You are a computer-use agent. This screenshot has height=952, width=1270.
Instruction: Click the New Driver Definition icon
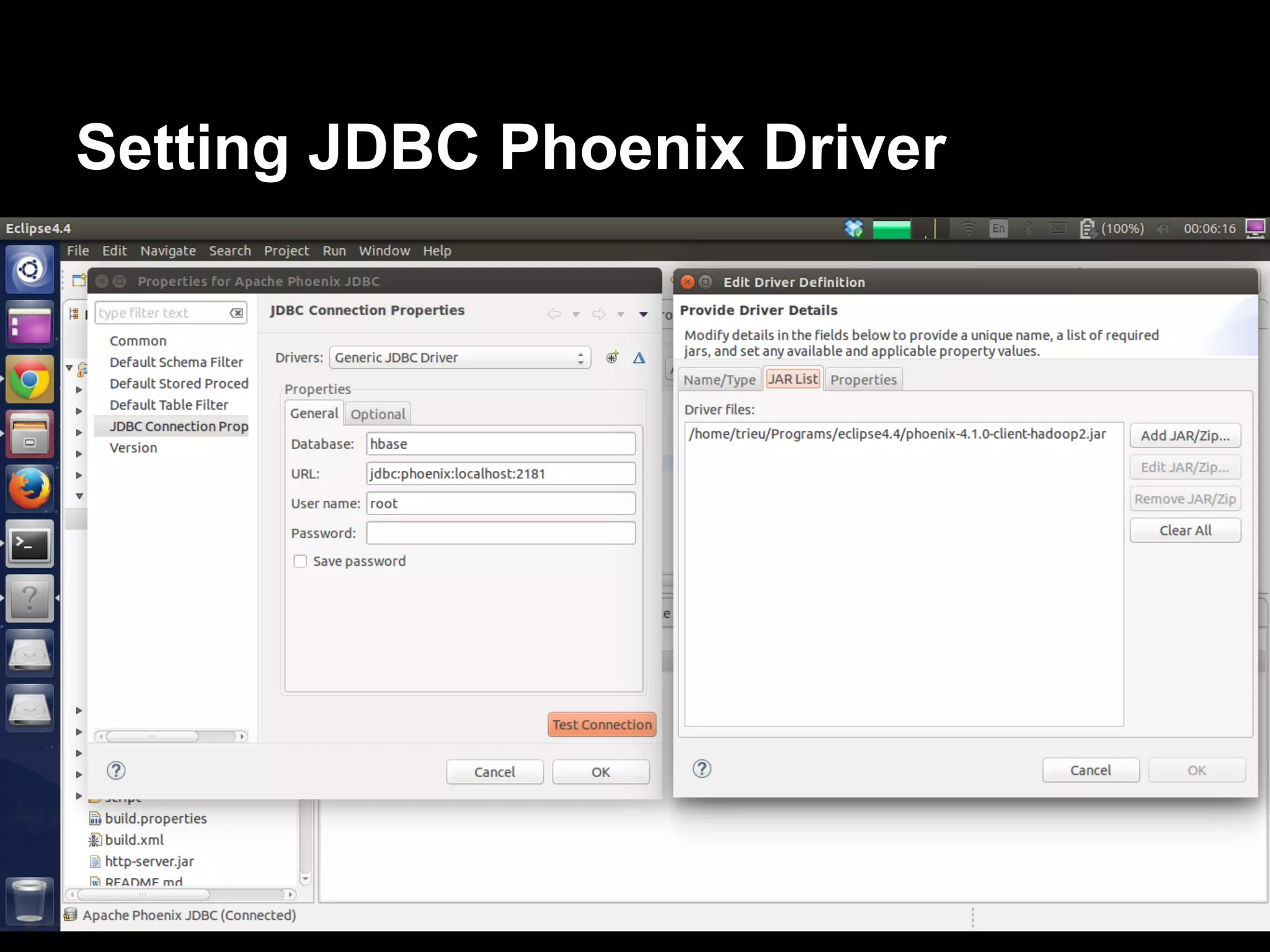coord(612,358)
